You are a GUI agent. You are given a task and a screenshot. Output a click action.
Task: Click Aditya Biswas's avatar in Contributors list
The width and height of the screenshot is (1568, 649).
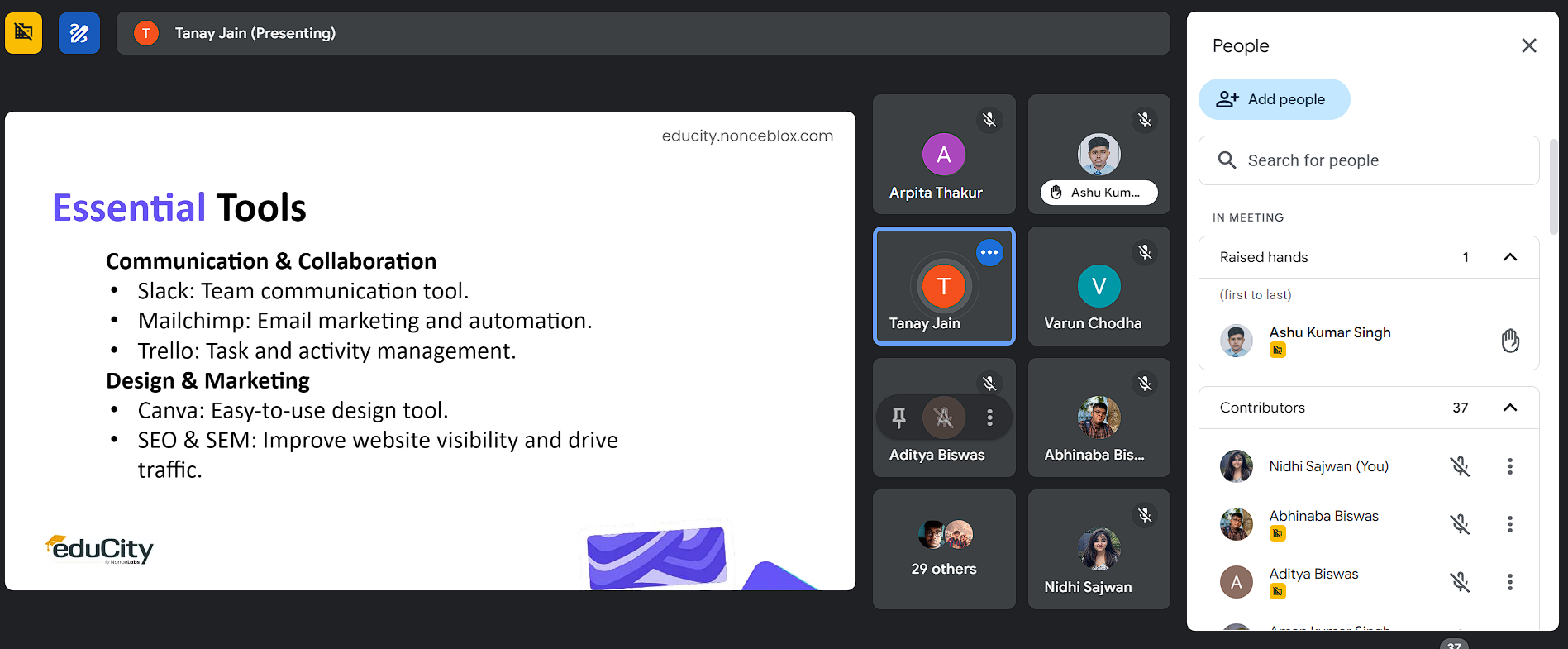(x=1237, y=582)
